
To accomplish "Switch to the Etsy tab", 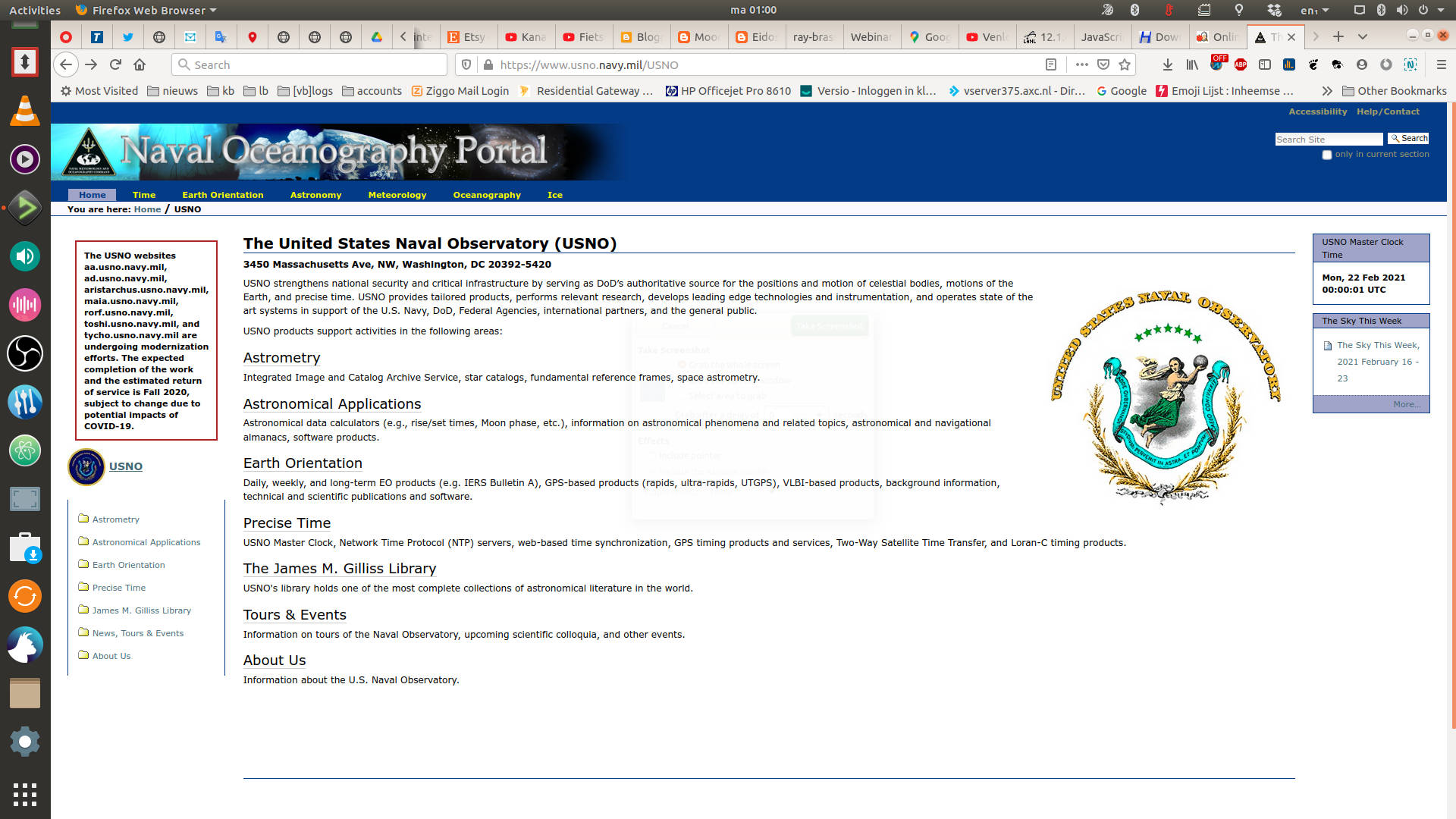I will coord(468,36).
